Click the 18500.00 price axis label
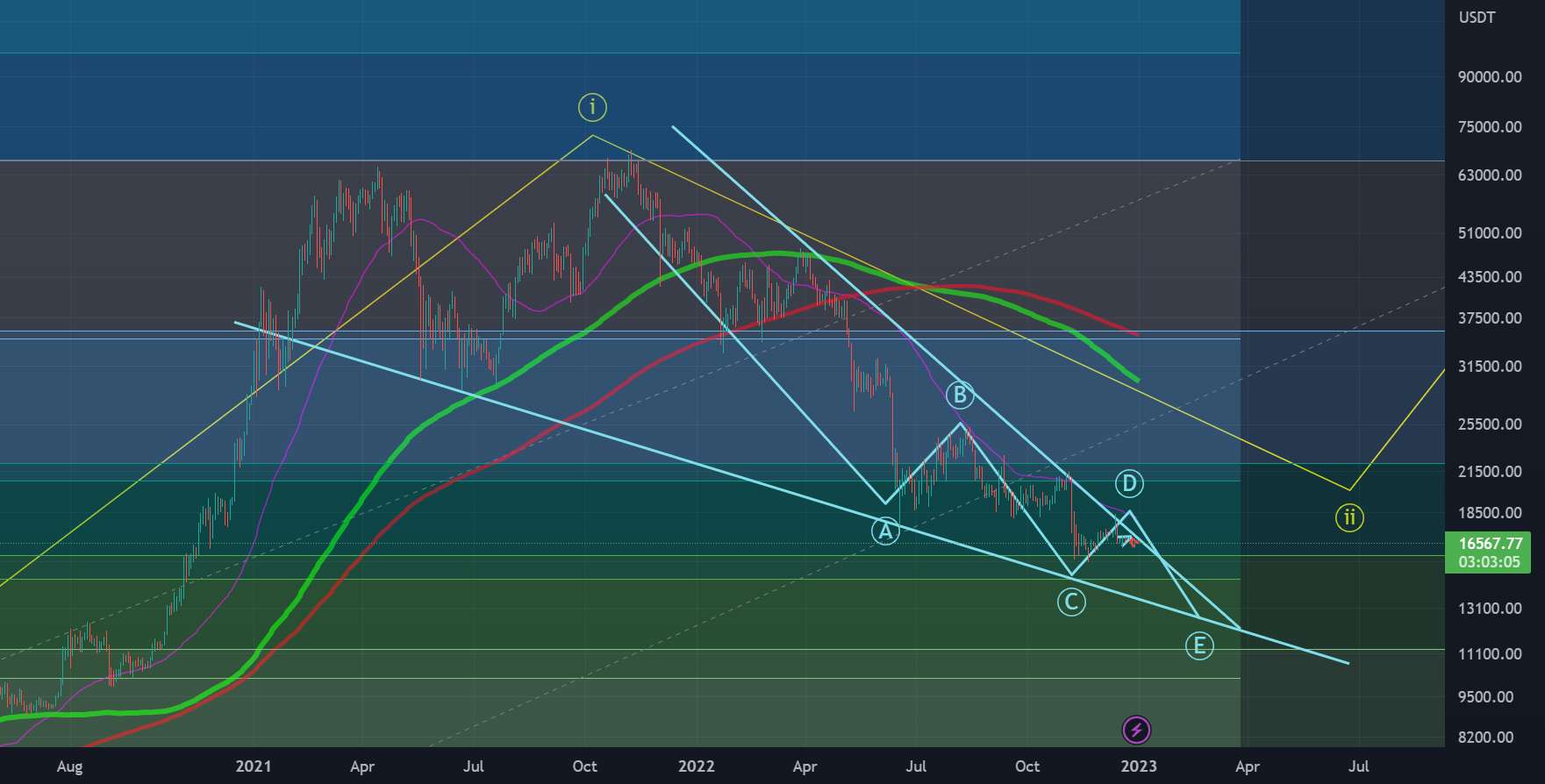Screen dimensions: 1545x784 [x=1490, y=513]
